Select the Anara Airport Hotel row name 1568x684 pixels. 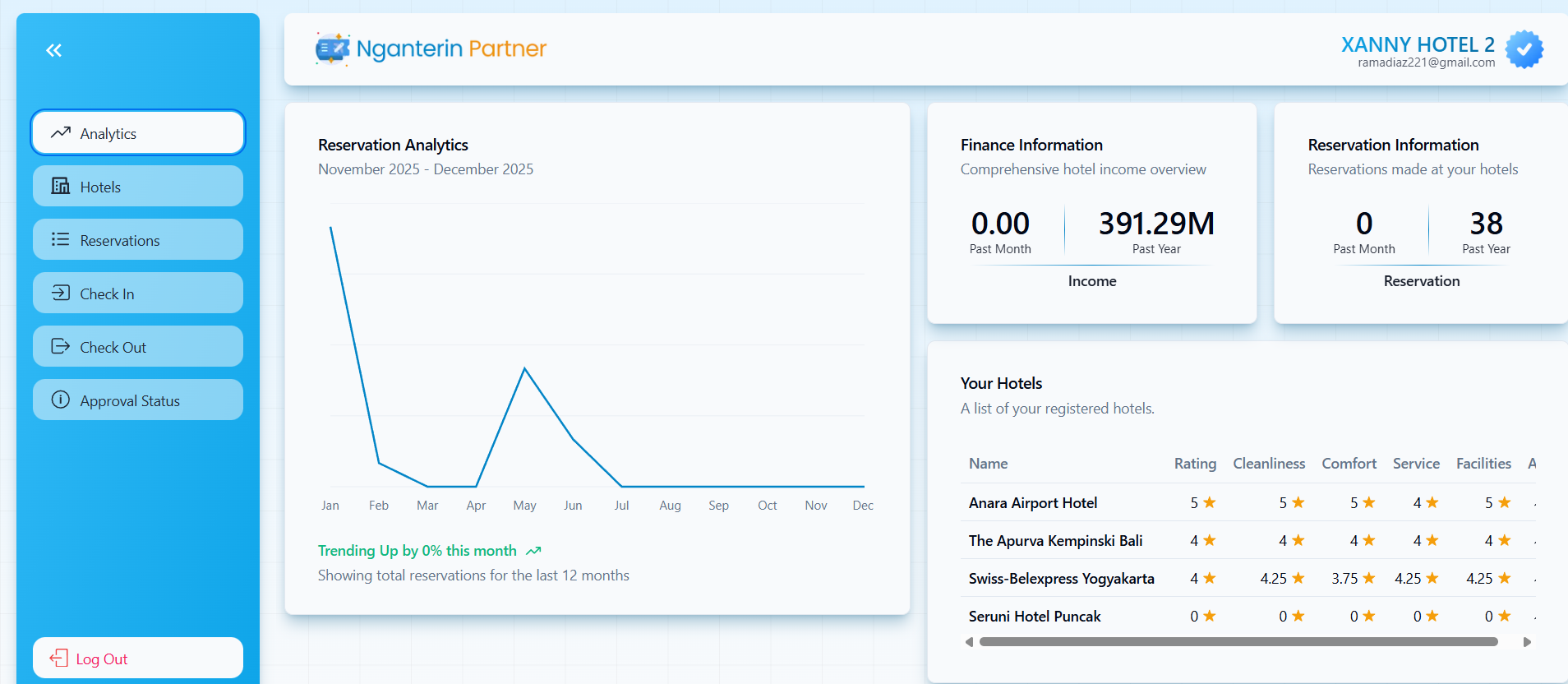(x=1033, y=502)
